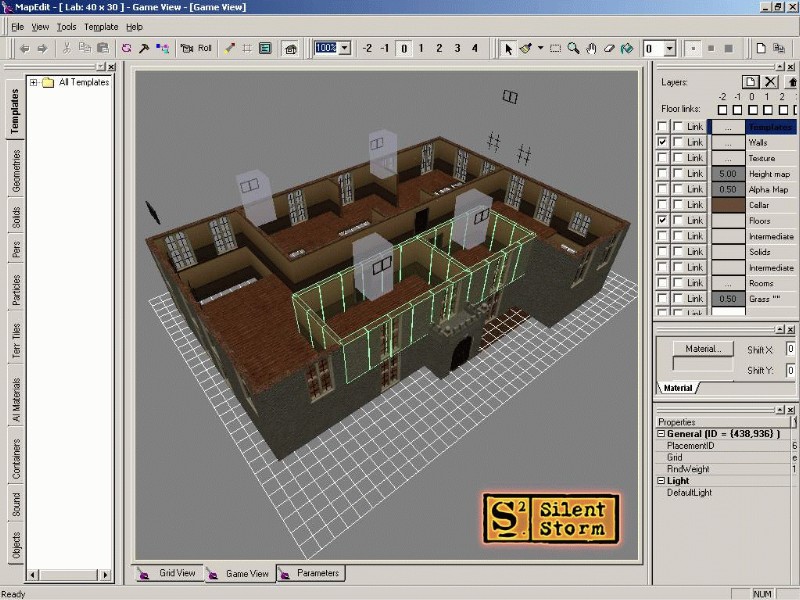The height and width of the screenshot is (600, 800).
Task: Uncheck the Floors layer visibility checkbox
Action: [x=661, y=220]
